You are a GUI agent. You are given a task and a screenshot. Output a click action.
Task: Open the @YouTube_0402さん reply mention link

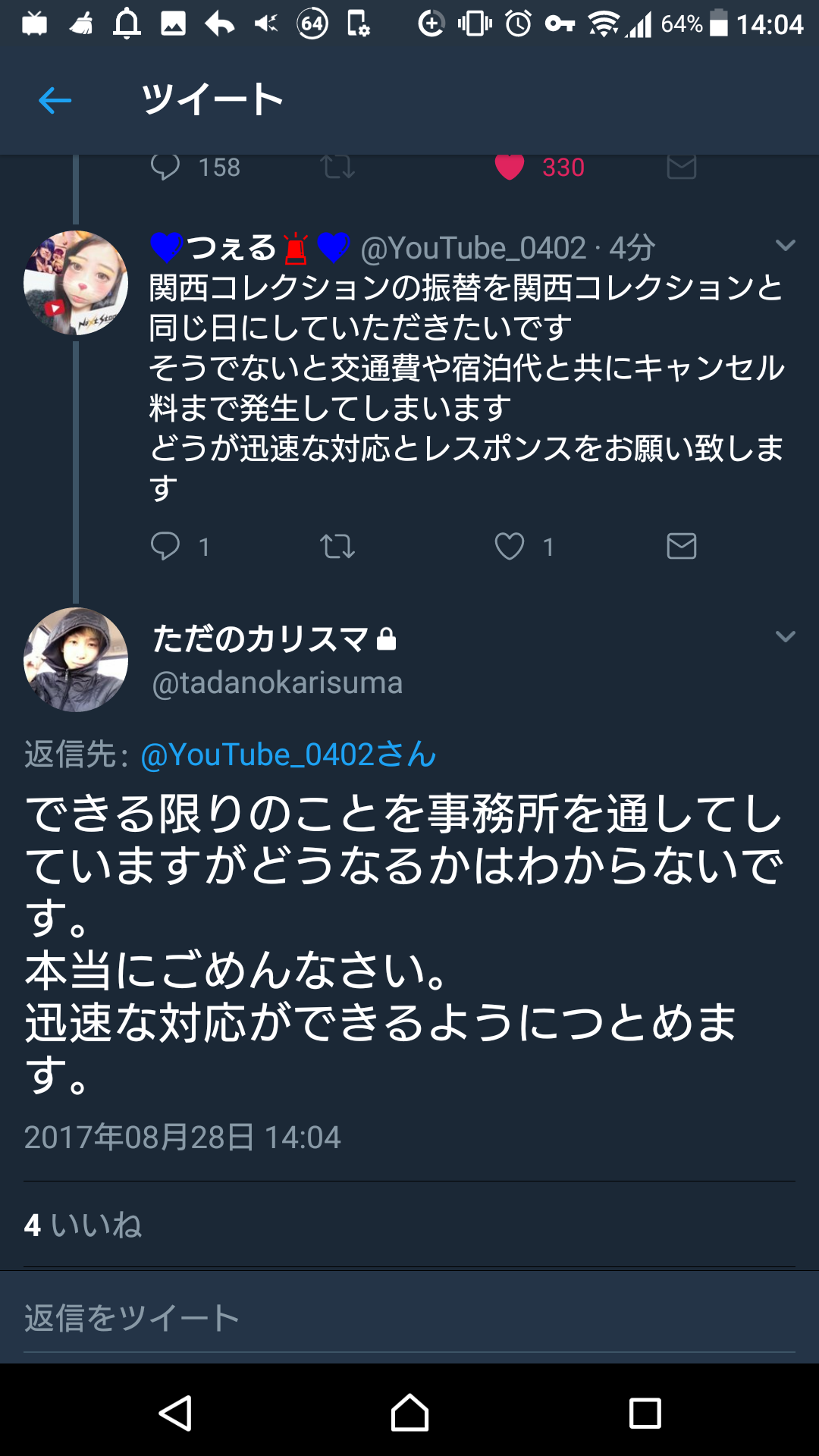288,755
